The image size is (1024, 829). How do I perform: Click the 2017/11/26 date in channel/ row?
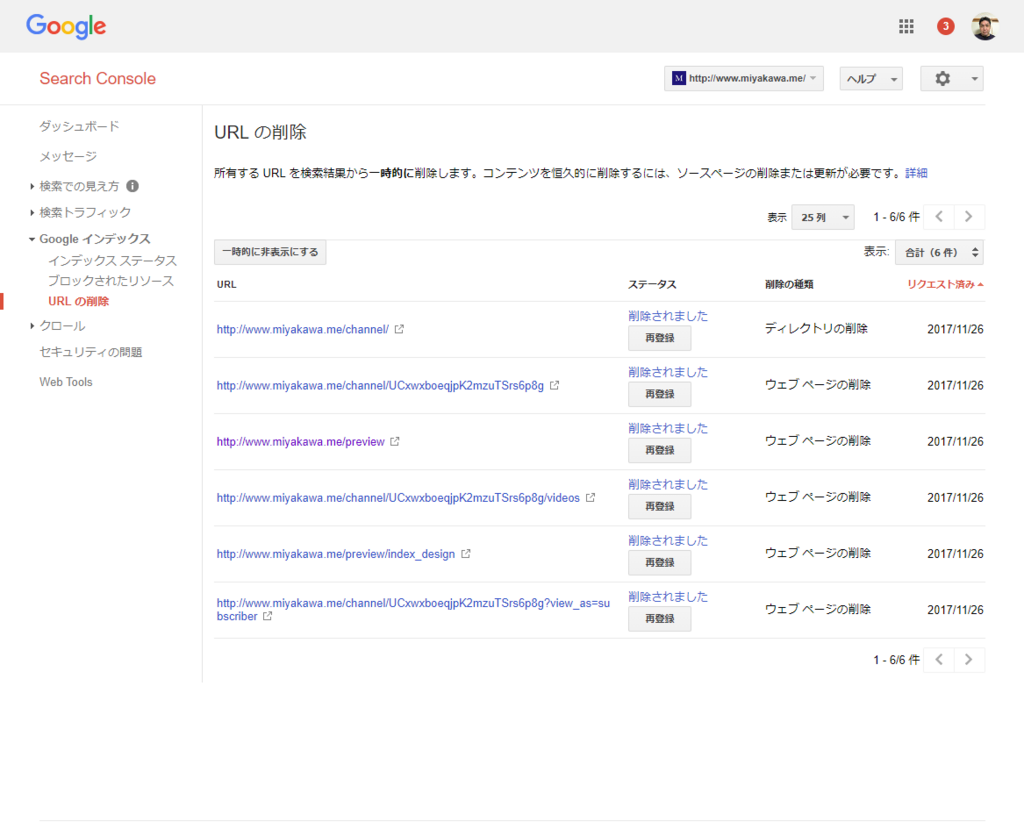955,329
